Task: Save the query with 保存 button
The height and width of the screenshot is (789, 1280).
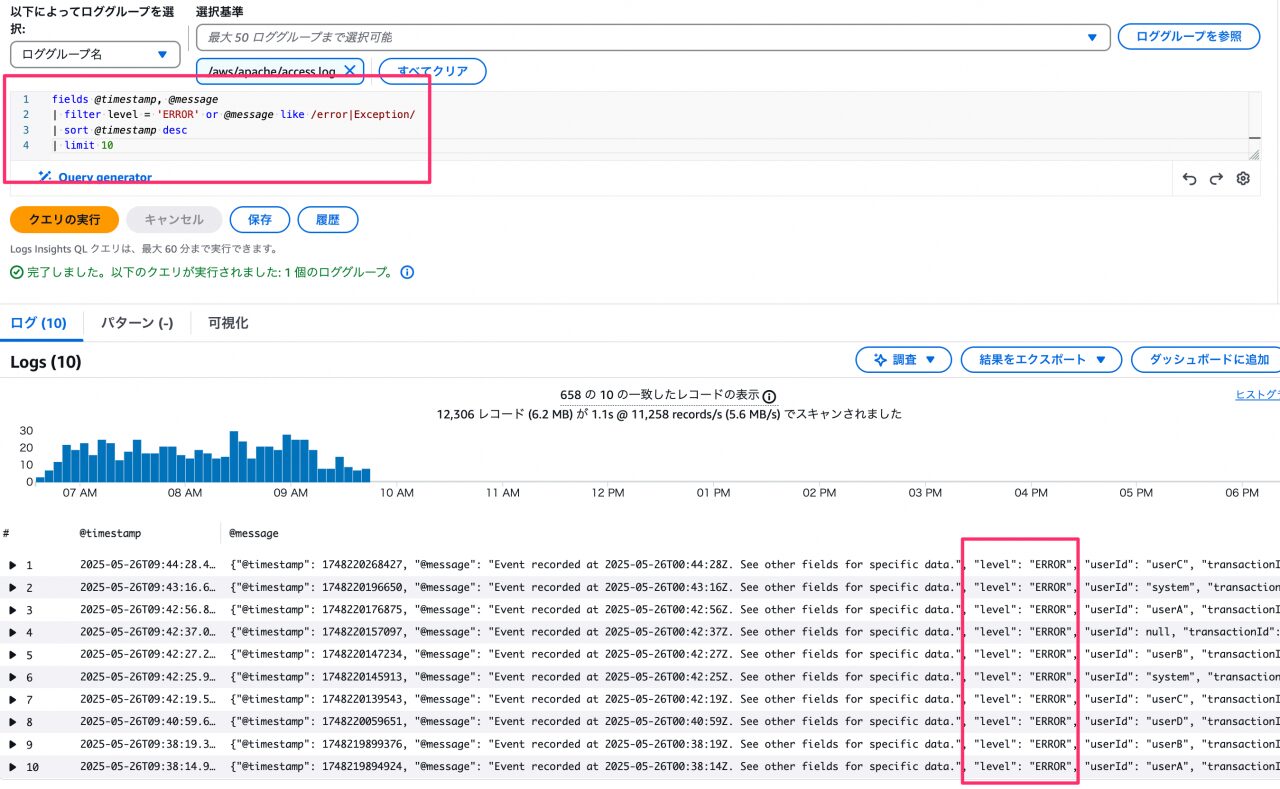Action: pos(260,219)
